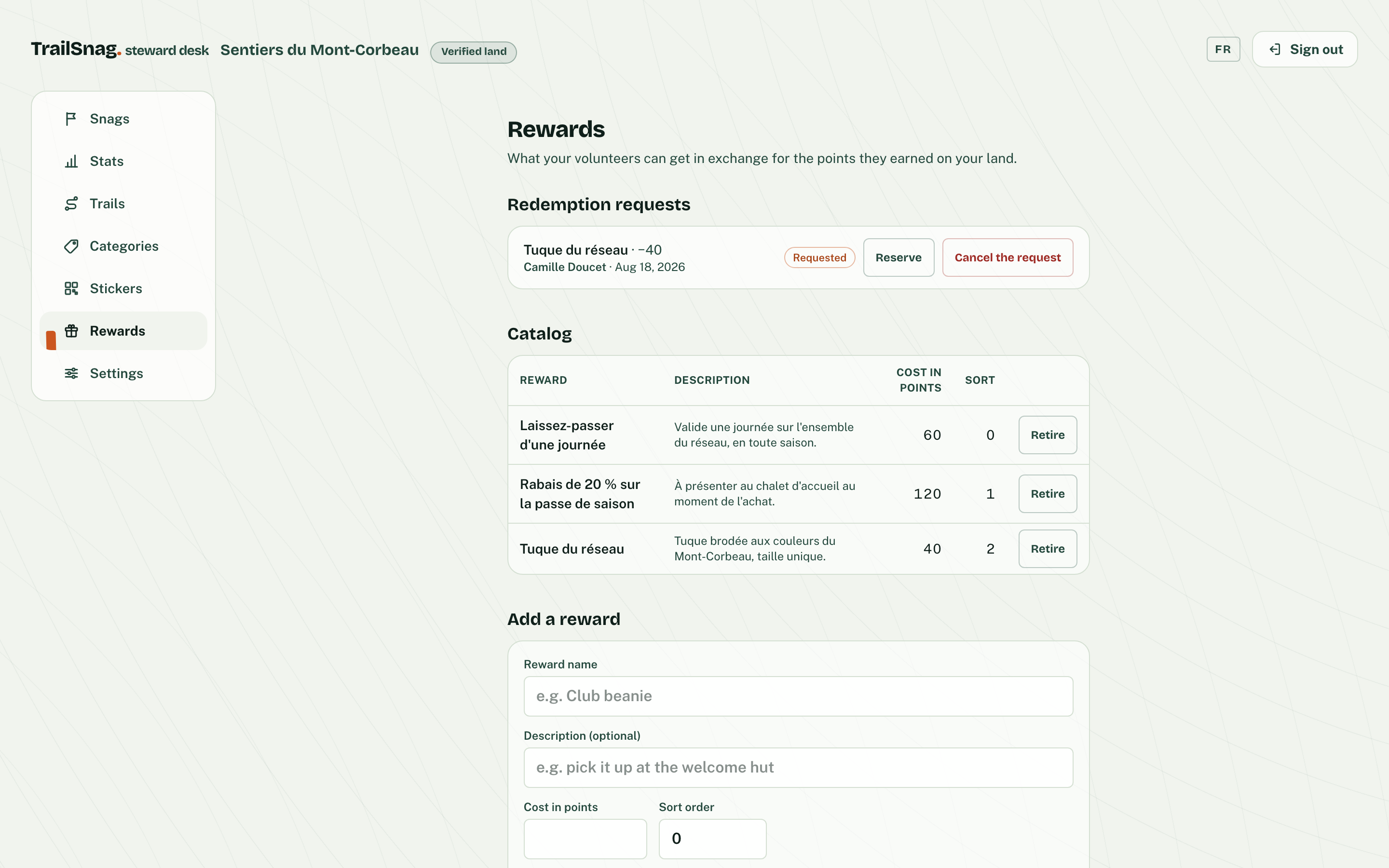
Task: Open the Snags section
Action: (x=123, y=119)
